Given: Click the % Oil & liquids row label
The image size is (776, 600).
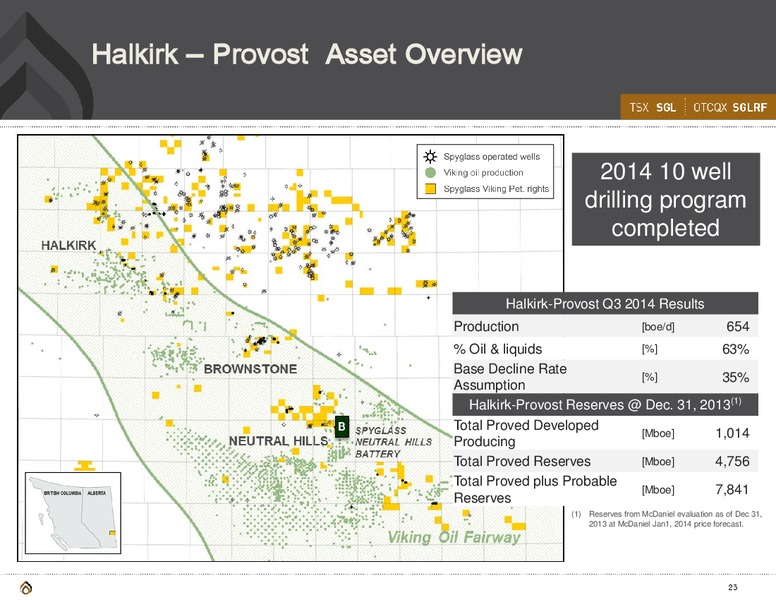Looking at the screenshot, I should [x=497, y=350].
